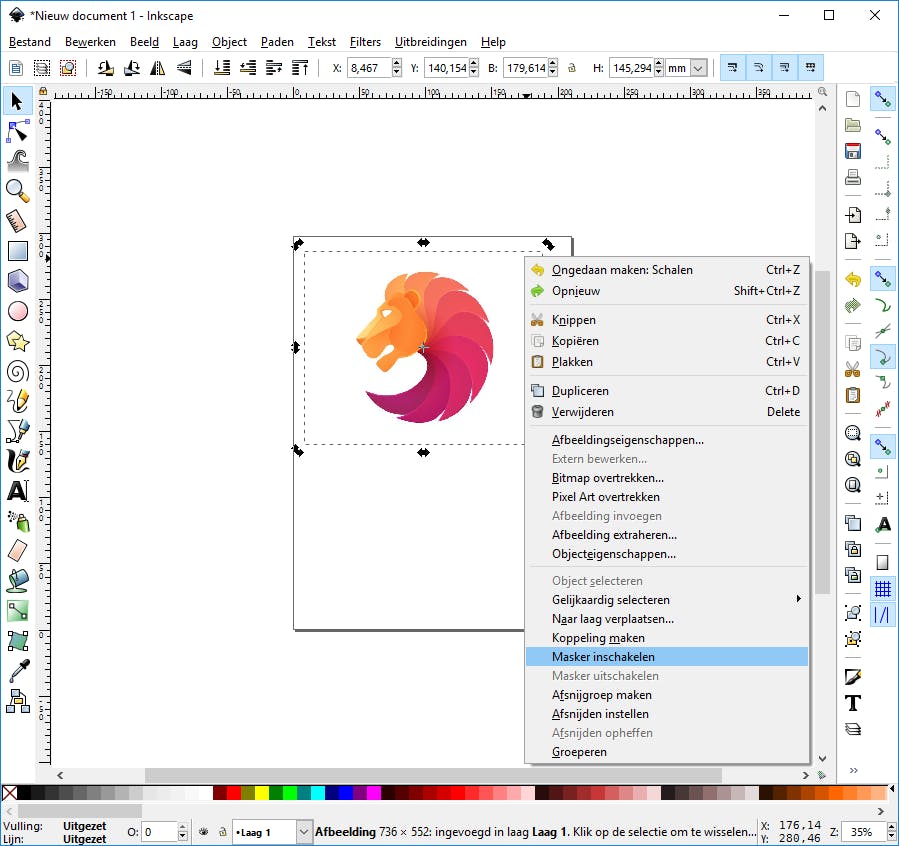Pick the yellow swatch in the palette
The image size is (899, 846).
point(262,793)
